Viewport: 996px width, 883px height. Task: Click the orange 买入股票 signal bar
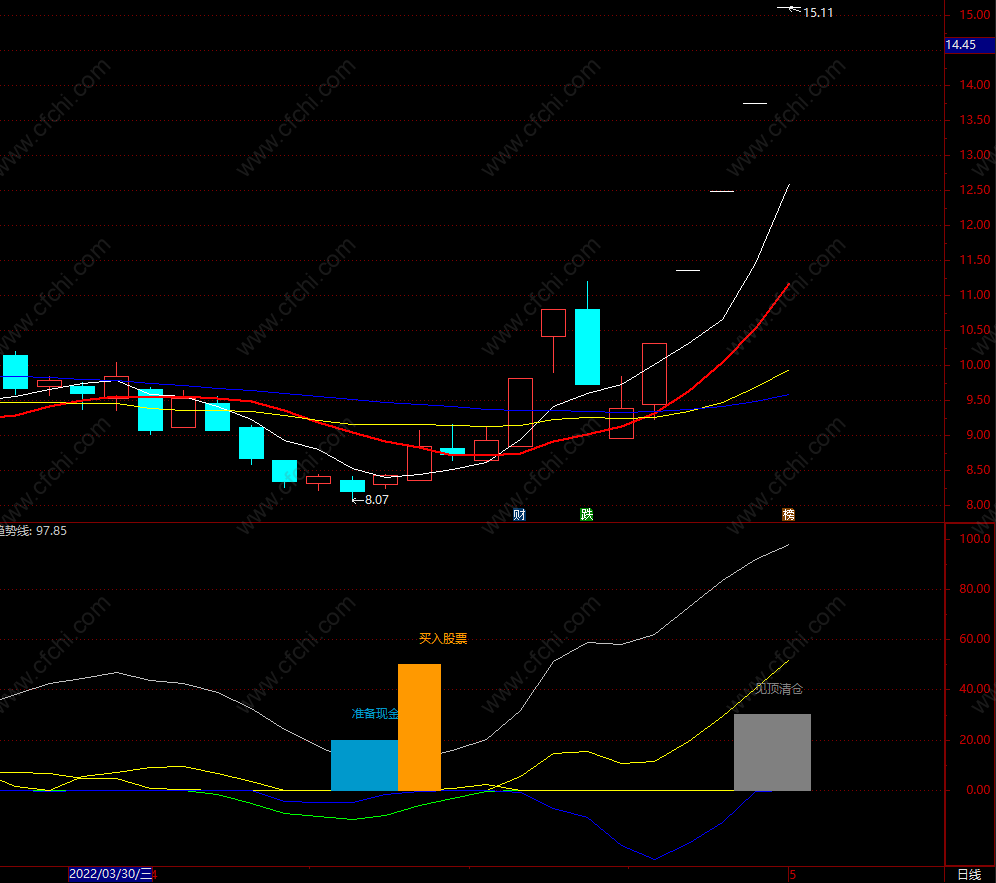419,727
